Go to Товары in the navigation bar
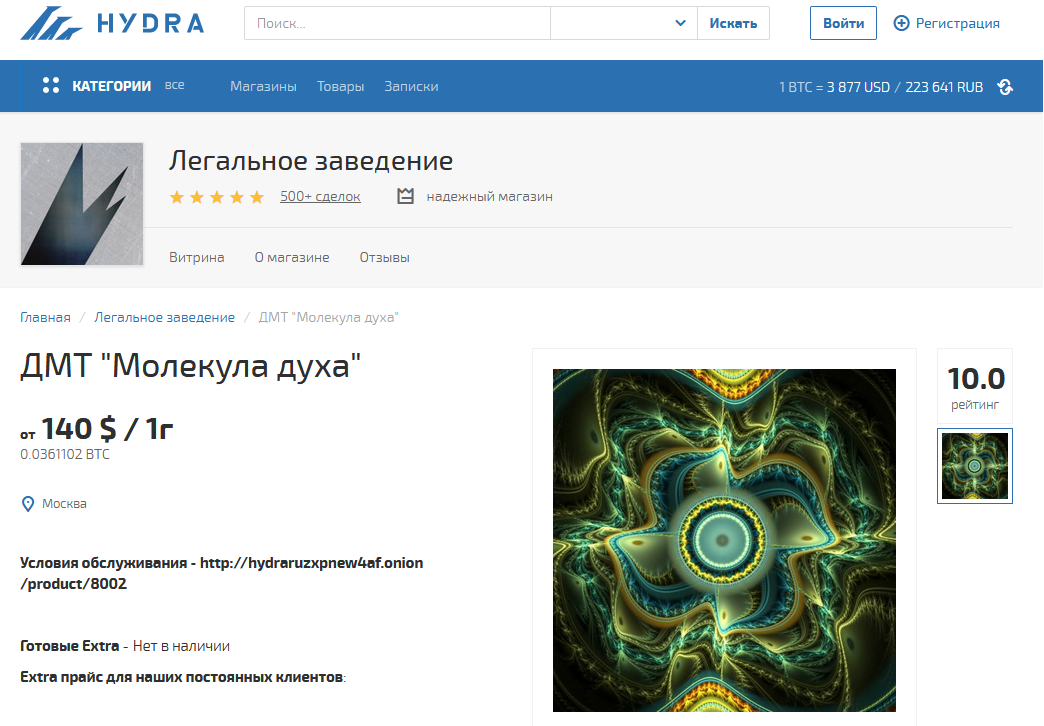This screenshot has width=1044, height=726. (x=340, y=87)
